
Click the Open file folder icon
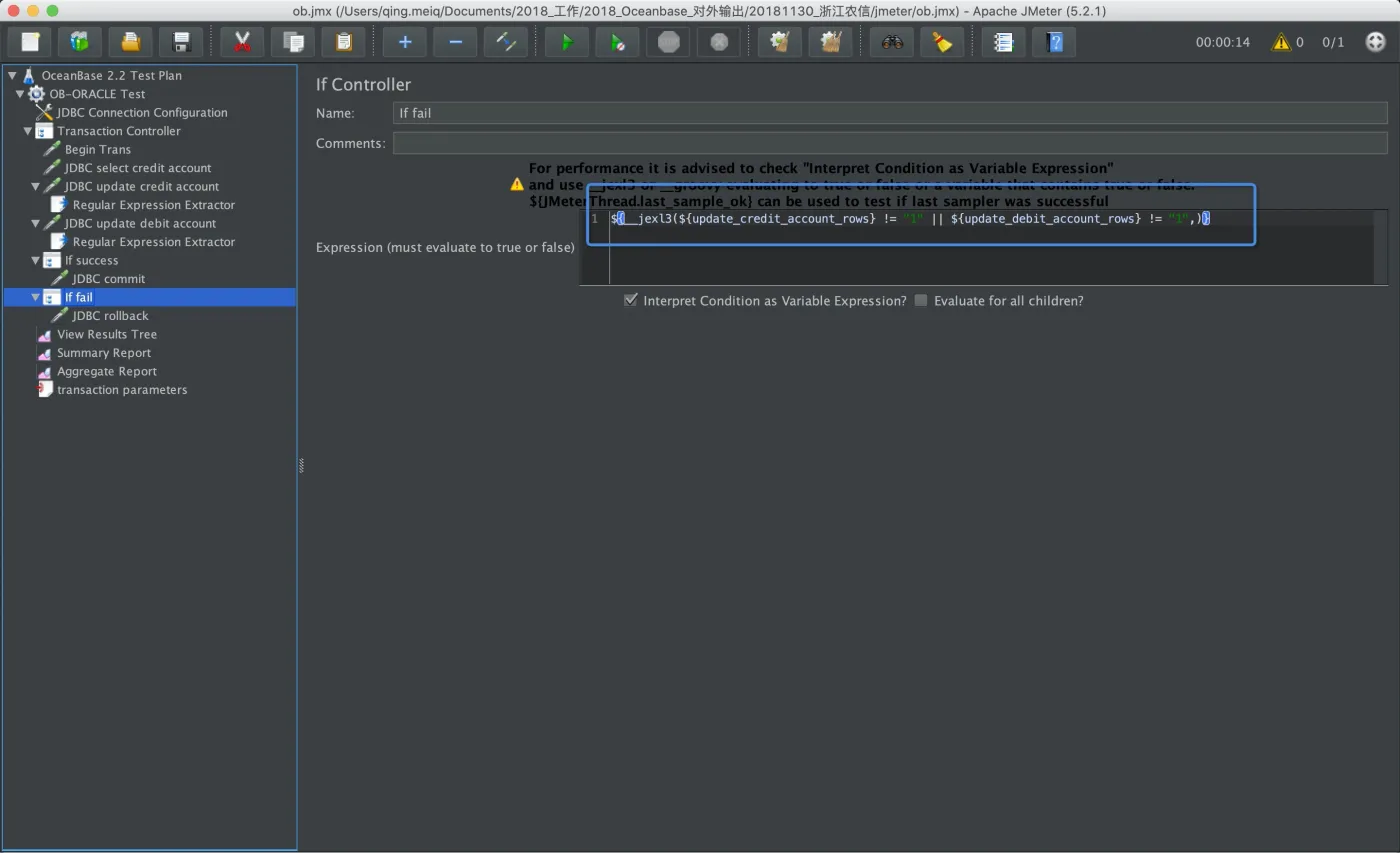pos(130,42)
